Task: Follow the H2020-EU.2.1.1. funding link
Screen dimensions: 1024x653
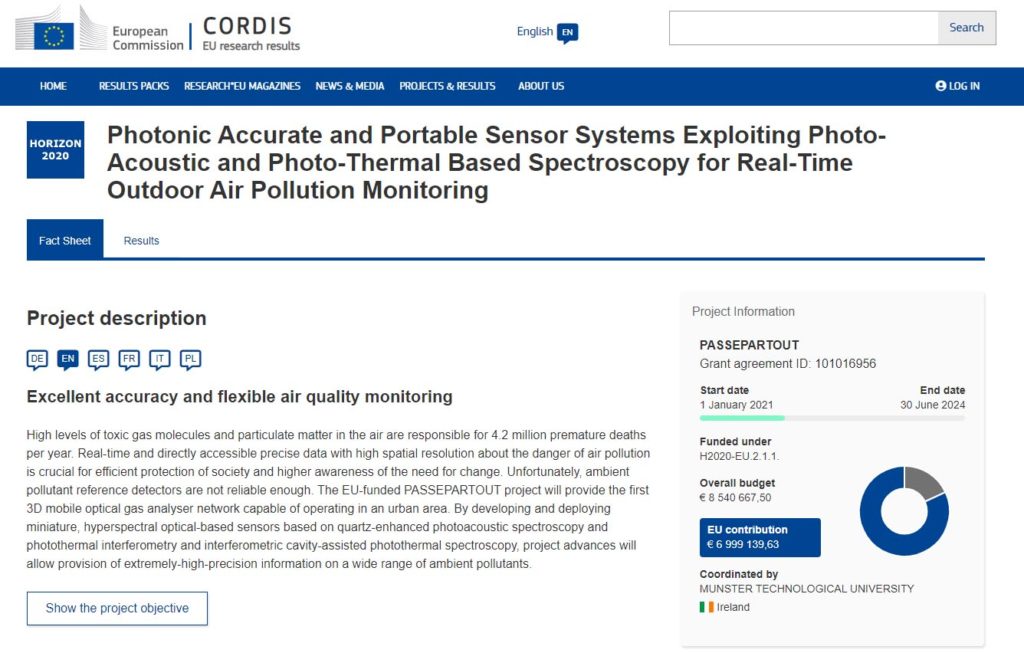Action: [x=739, y=456]
